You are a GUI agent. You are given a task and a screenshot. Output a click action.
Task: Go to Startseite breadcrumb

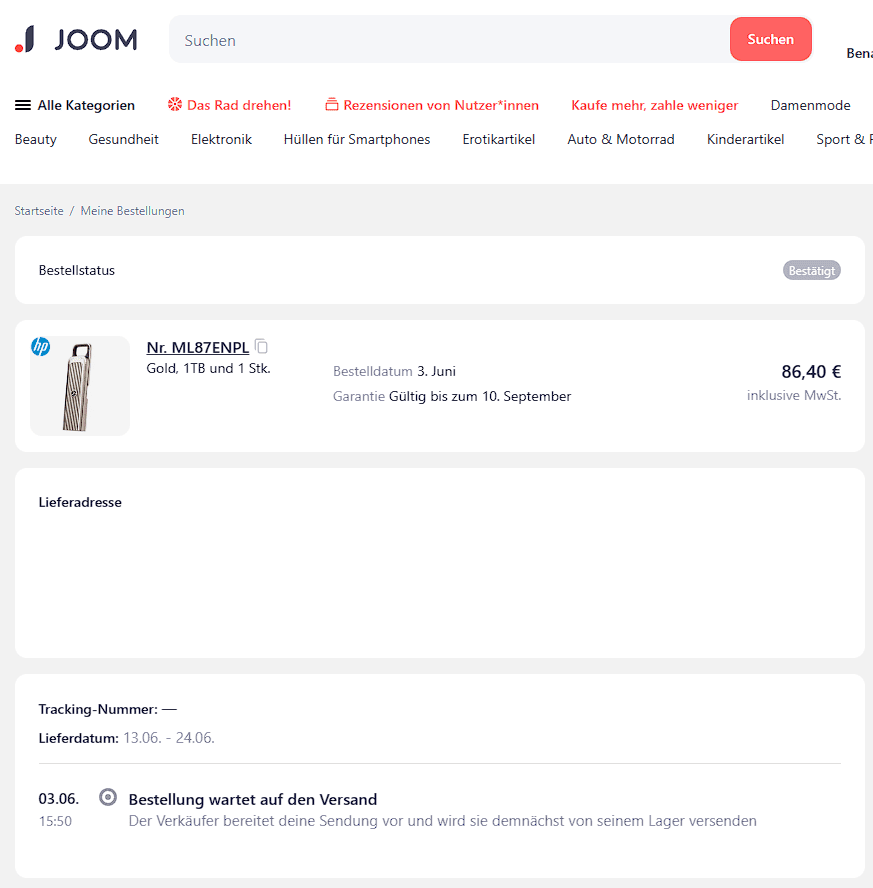coord(39,211)
